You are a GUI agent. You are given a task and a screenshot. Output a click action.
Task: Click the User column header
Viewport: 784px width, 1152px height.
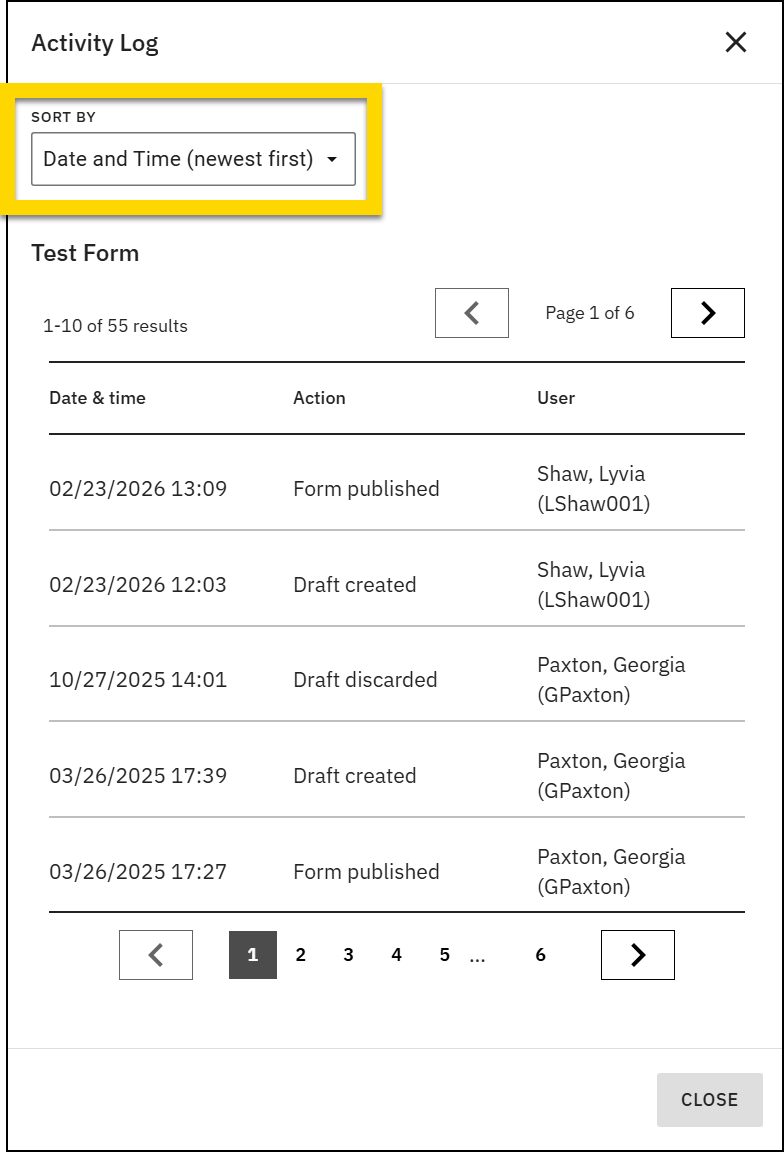click(x=556, y=398)
